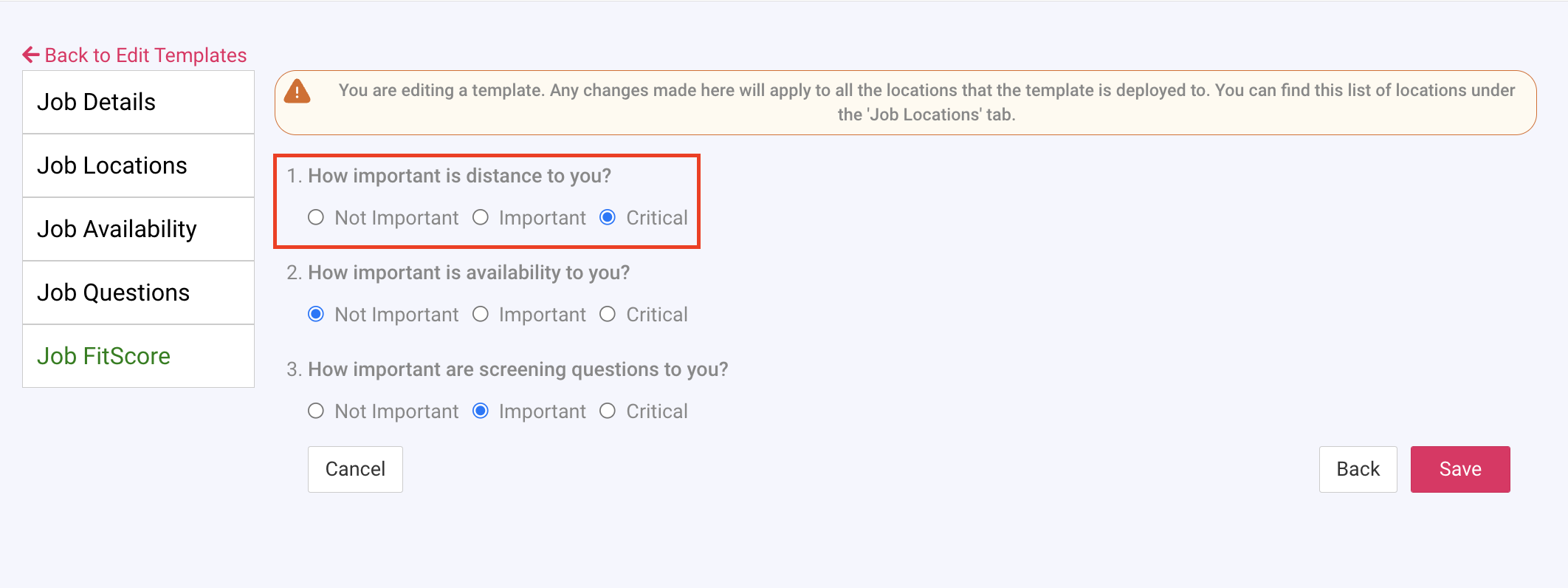Mark availability as Critical
The height and width of the screenshot is (588, 1568).
pyautogui.click(x=608, y=314)
